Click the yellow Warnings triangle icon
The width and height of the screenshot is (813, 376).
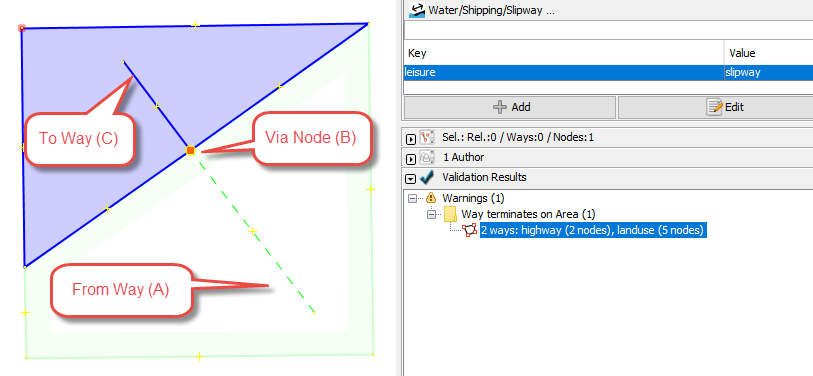pos(431,198)
